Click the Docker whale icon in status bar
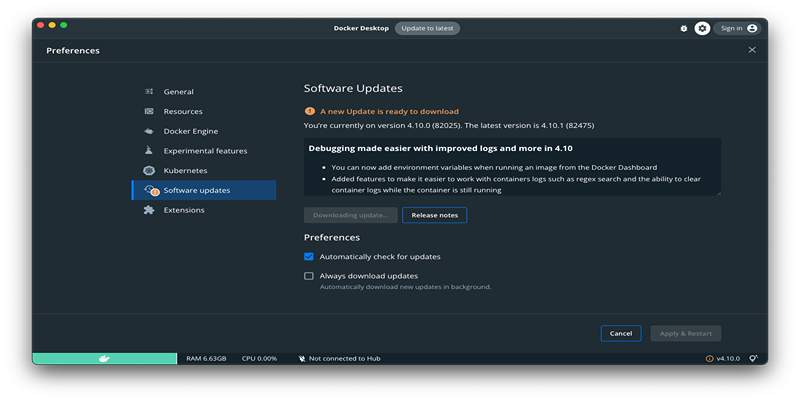This screenshot has height=400, width=800. point(103,358)
